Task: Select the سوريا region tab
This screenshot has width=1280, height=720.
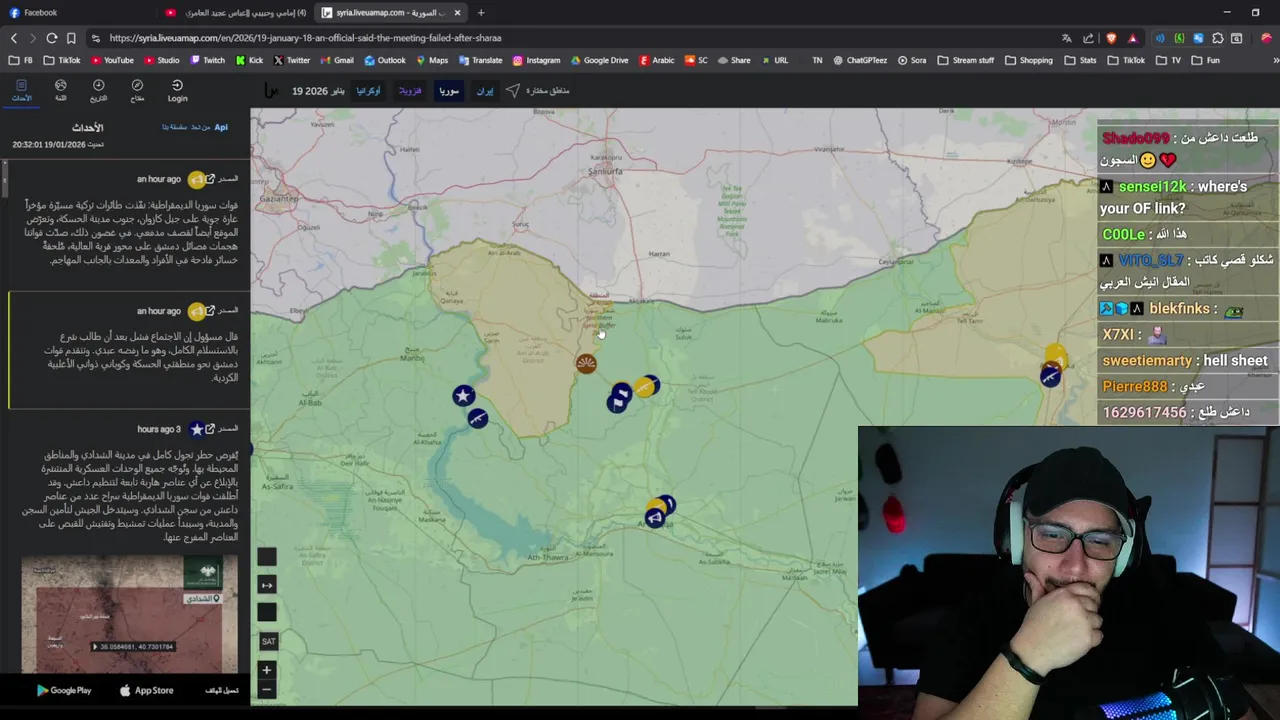Action: click(x=449, y=90)
